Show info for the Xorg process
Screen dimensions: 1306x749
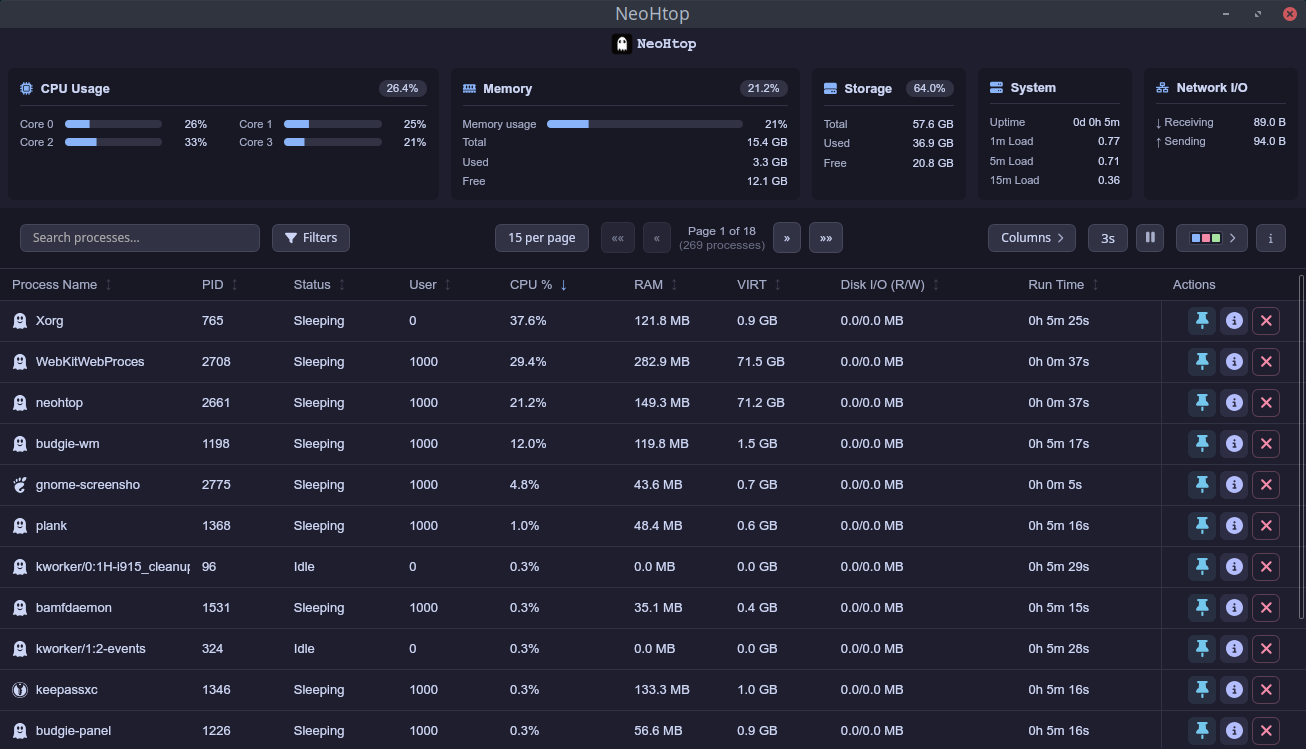(x=1234, y=321)
